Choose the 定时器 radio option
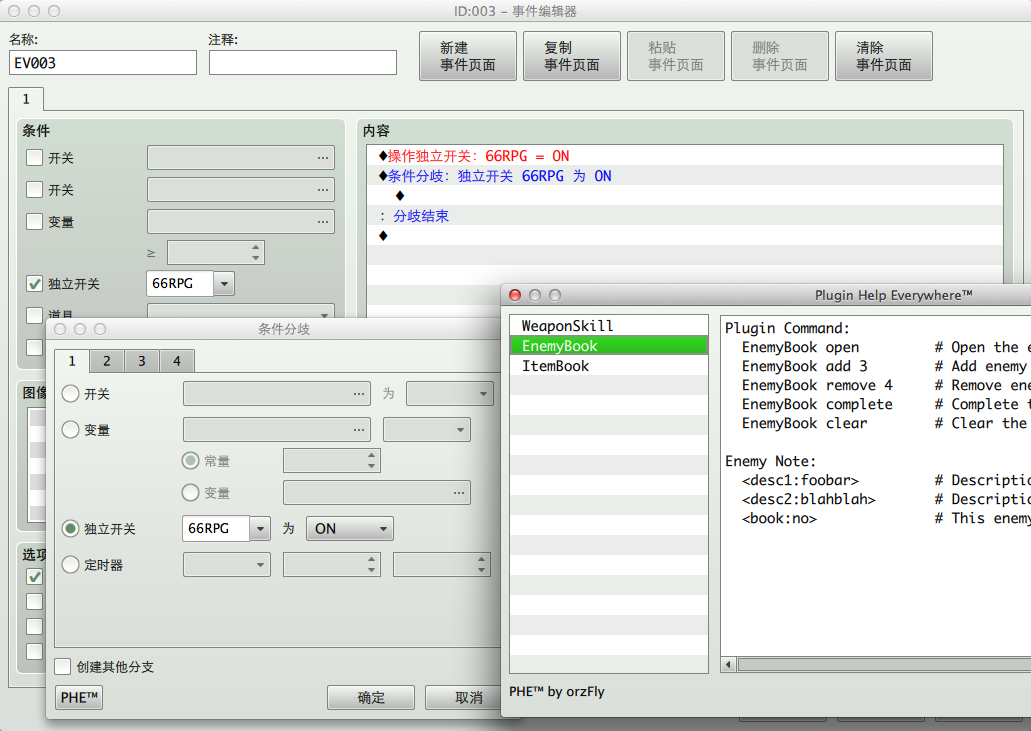This screenshot has width=1031, height=731. coord(70,565)
